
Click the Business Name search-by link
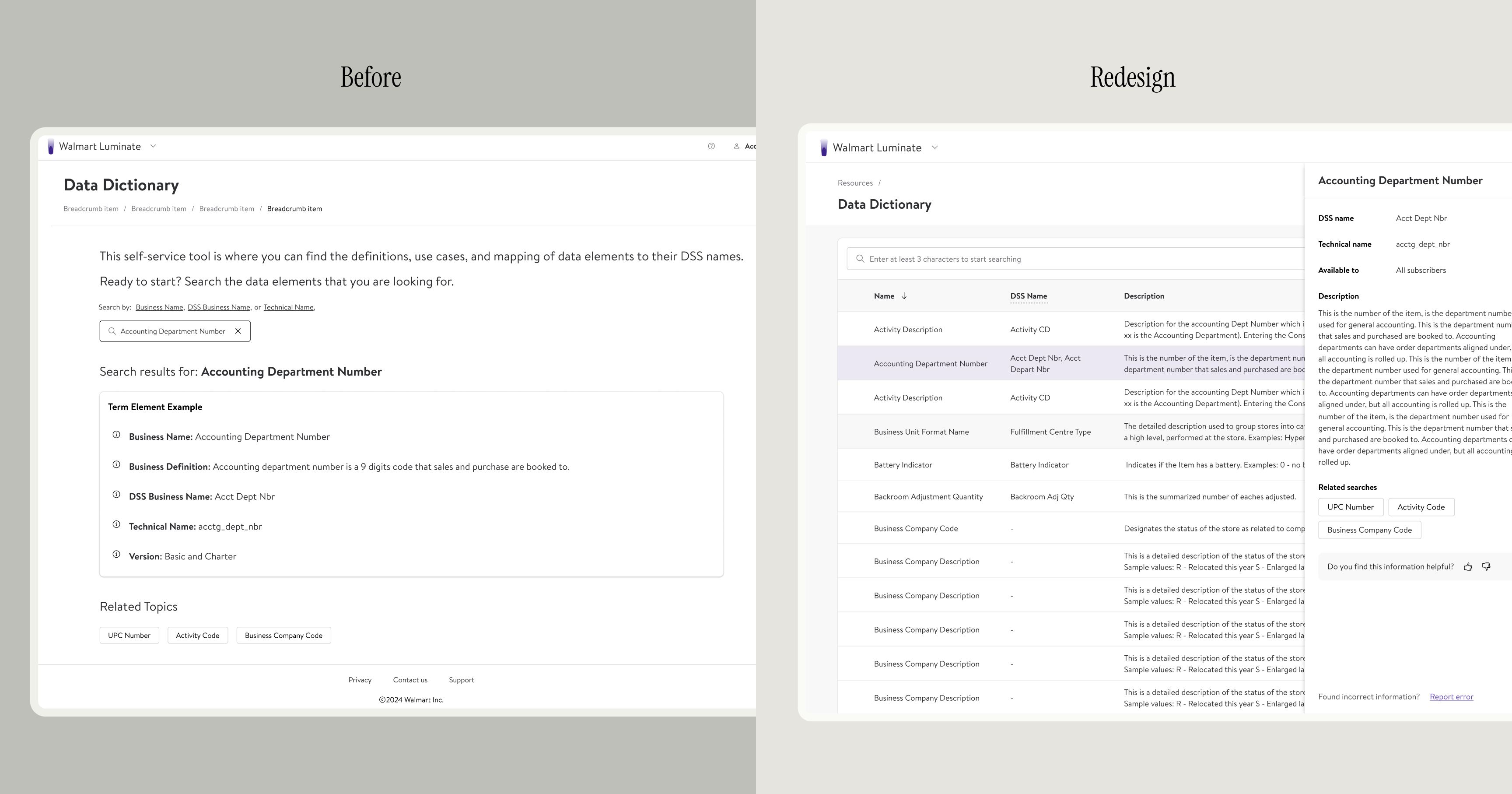(x=159, y=307)
